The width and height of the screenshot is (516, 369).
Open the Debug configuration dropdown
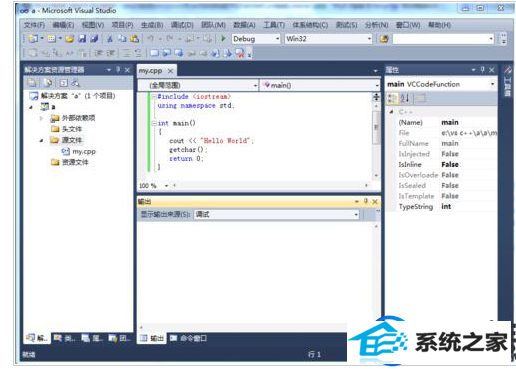tap(256, 39)
